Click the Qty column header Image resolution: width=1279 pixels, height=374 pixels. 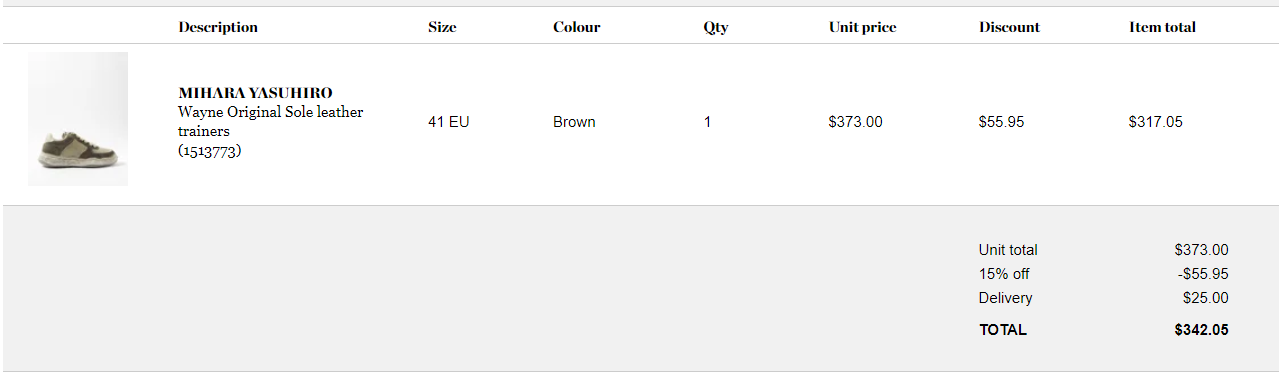716,28
